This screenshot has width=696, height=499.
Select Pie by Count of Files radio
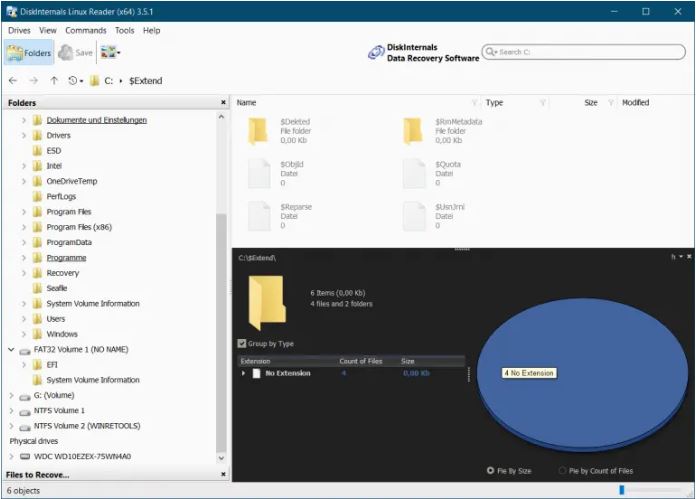coord(562,470)
